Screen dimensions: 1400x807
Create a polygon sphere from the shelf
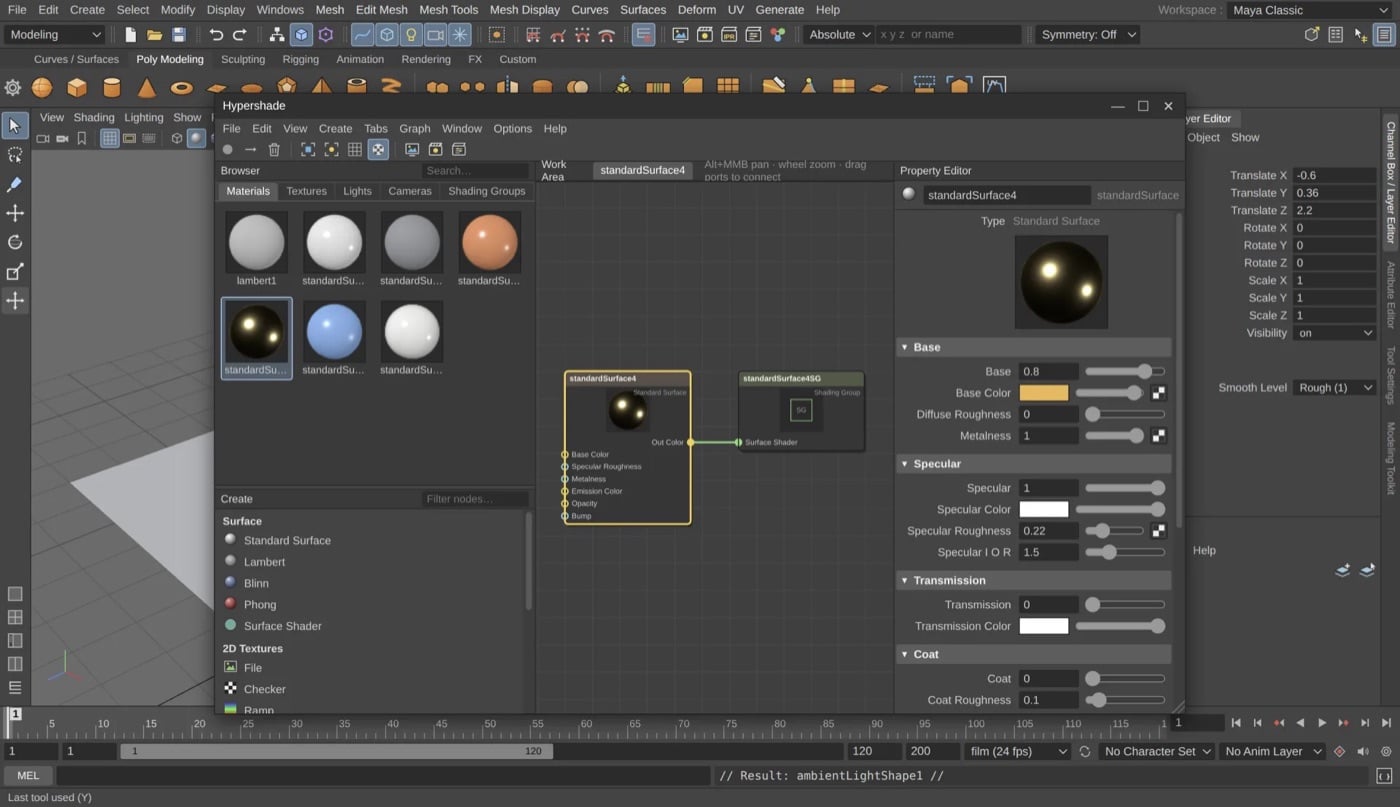(x=42, y=87)
